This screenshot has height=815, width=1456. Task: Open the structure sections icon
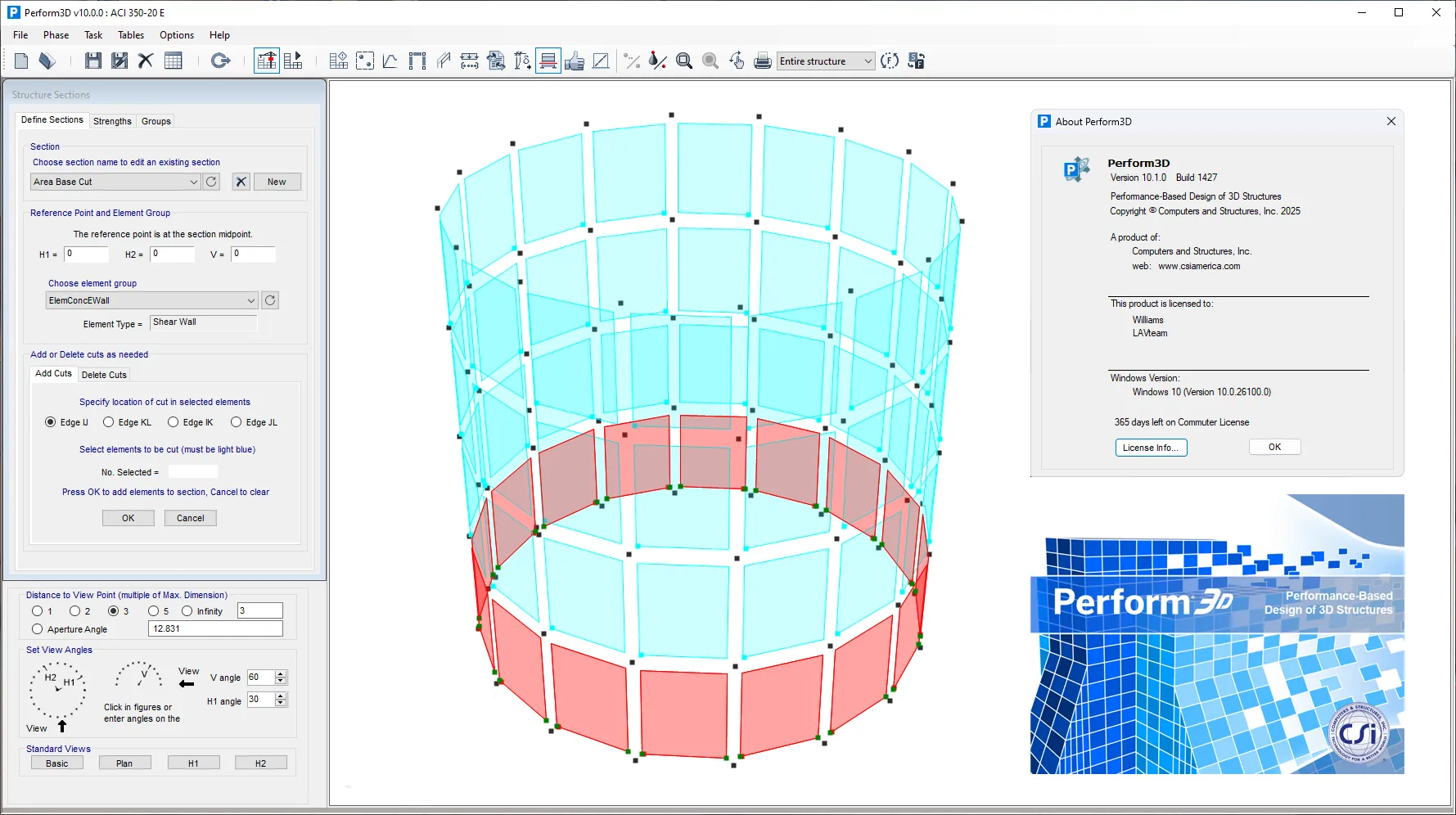(548, 61)
